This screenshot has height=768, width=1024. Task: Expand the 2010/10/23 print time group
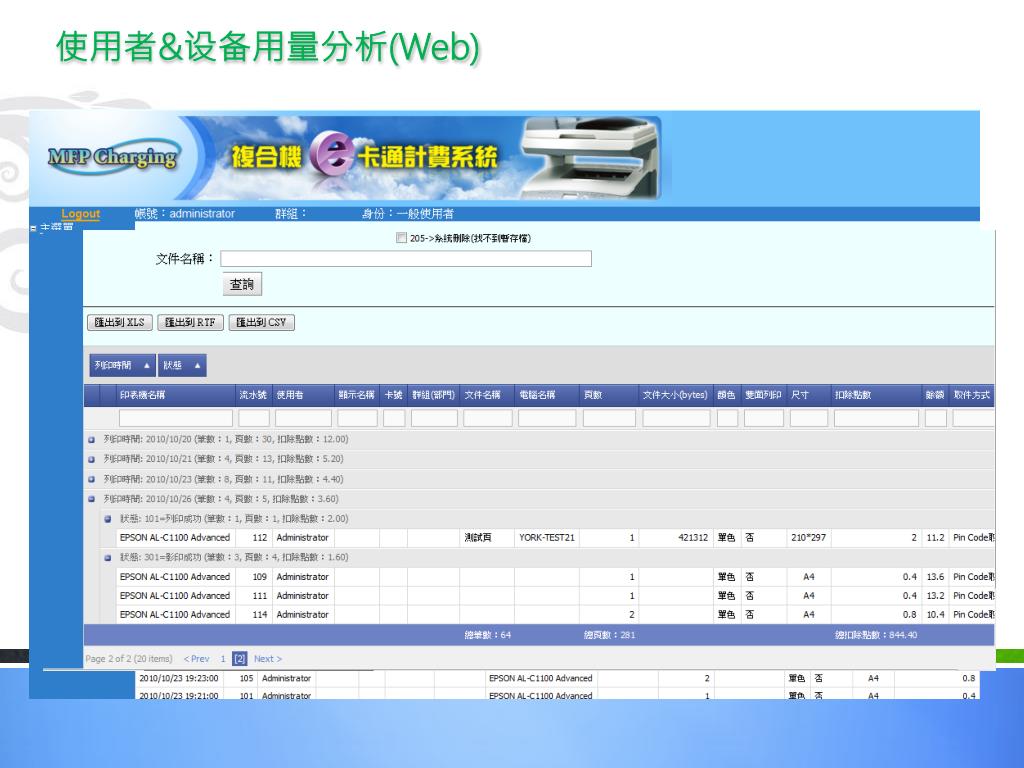coord(91,479)
